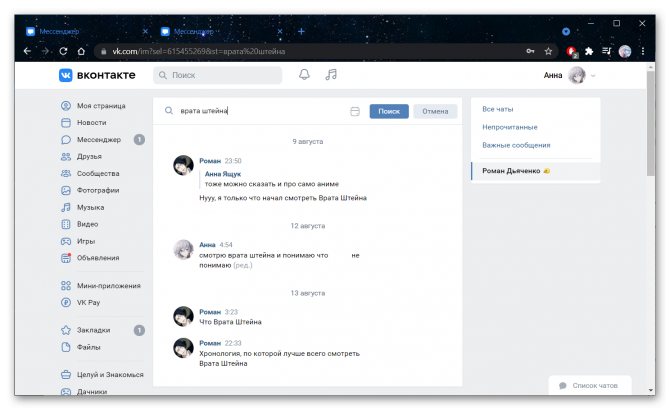
Task: Open Видео in sidebar
Action: [x=87, y=224]
